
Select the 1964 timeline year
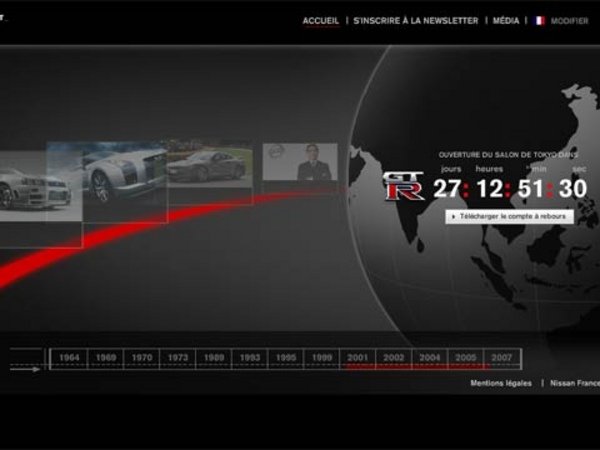[69, 358]
